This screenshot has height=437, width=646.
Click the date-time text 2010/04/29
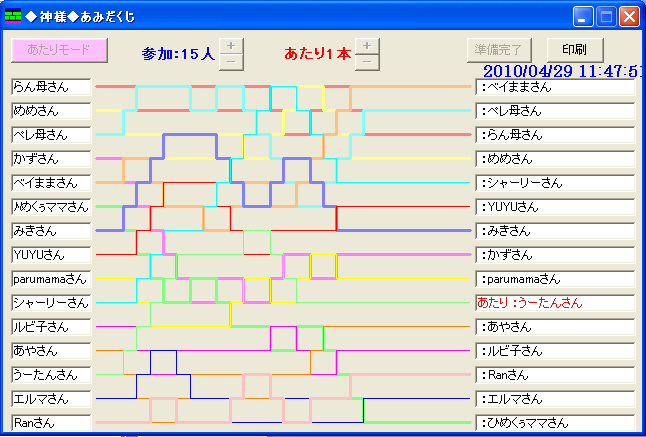coord(528,71)
